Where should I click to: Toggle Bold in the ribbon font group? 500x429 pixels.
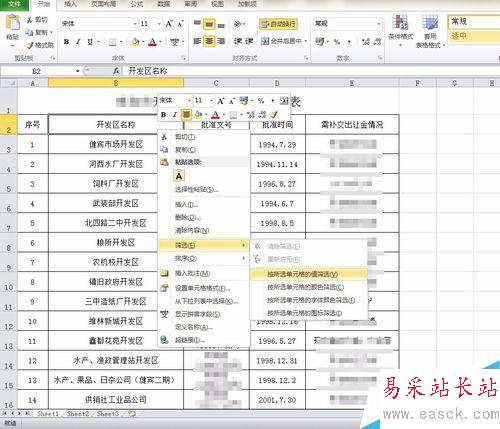[x=66, y=42]
